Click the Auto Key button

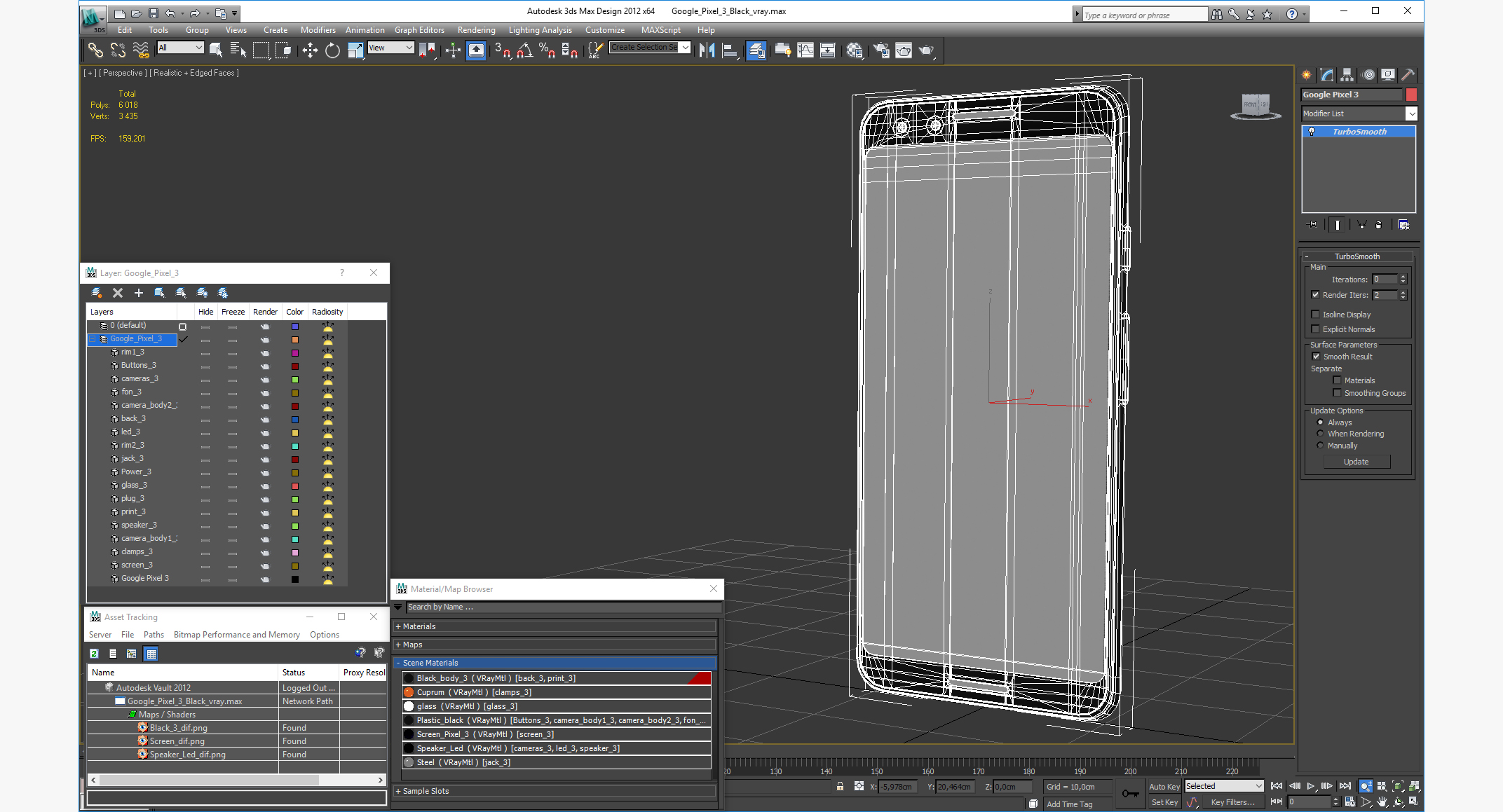tap(1164, 787)
